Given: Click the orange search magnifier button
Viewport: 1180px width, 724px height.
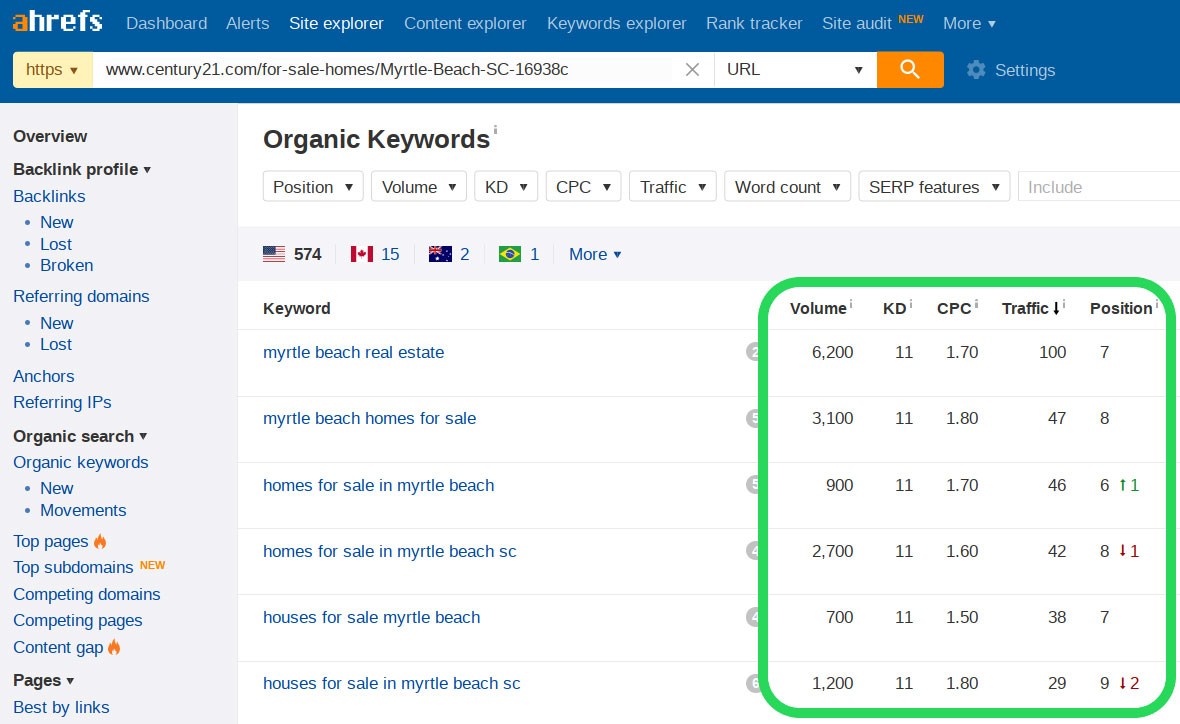Looking at the screenshot, I should [x=909, y=69].
